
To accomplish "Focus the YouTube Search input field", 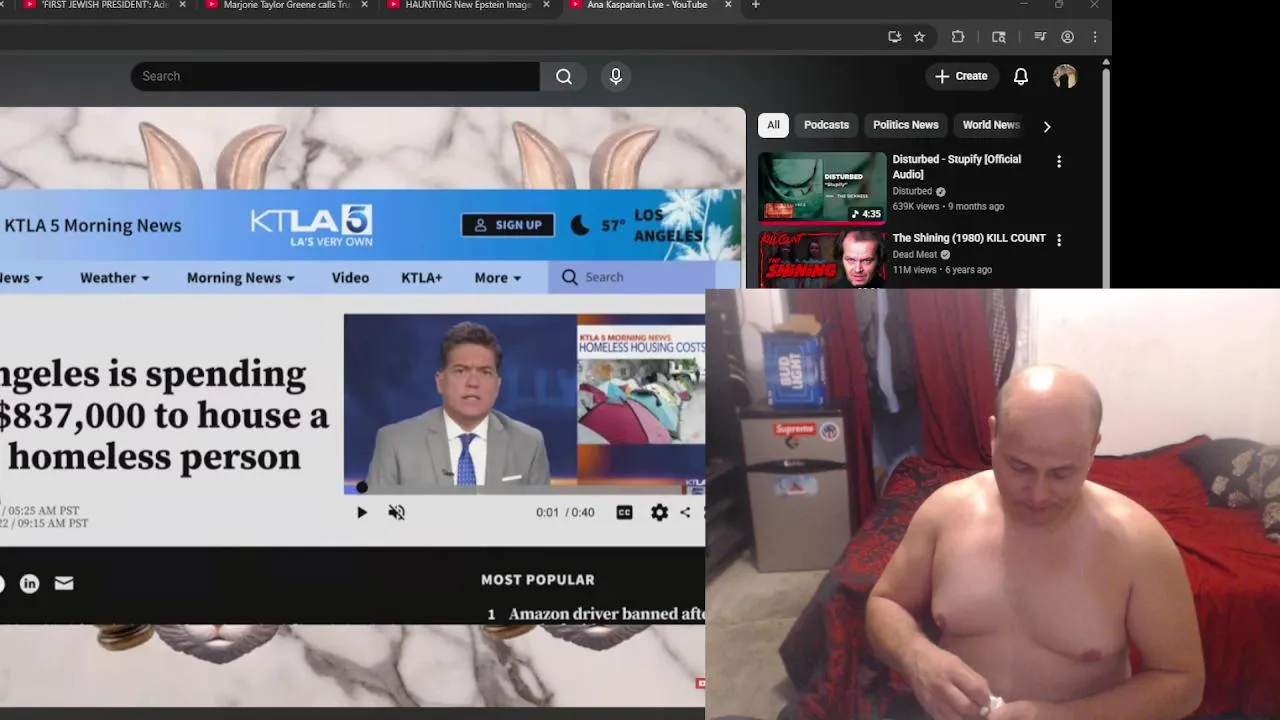I will click(x=335, y=76).
